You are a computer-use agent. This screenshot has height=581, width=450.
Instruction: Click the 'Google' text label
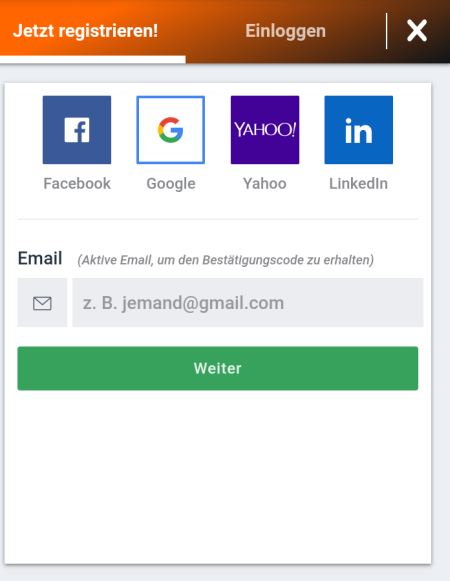(x=171, y=184)
